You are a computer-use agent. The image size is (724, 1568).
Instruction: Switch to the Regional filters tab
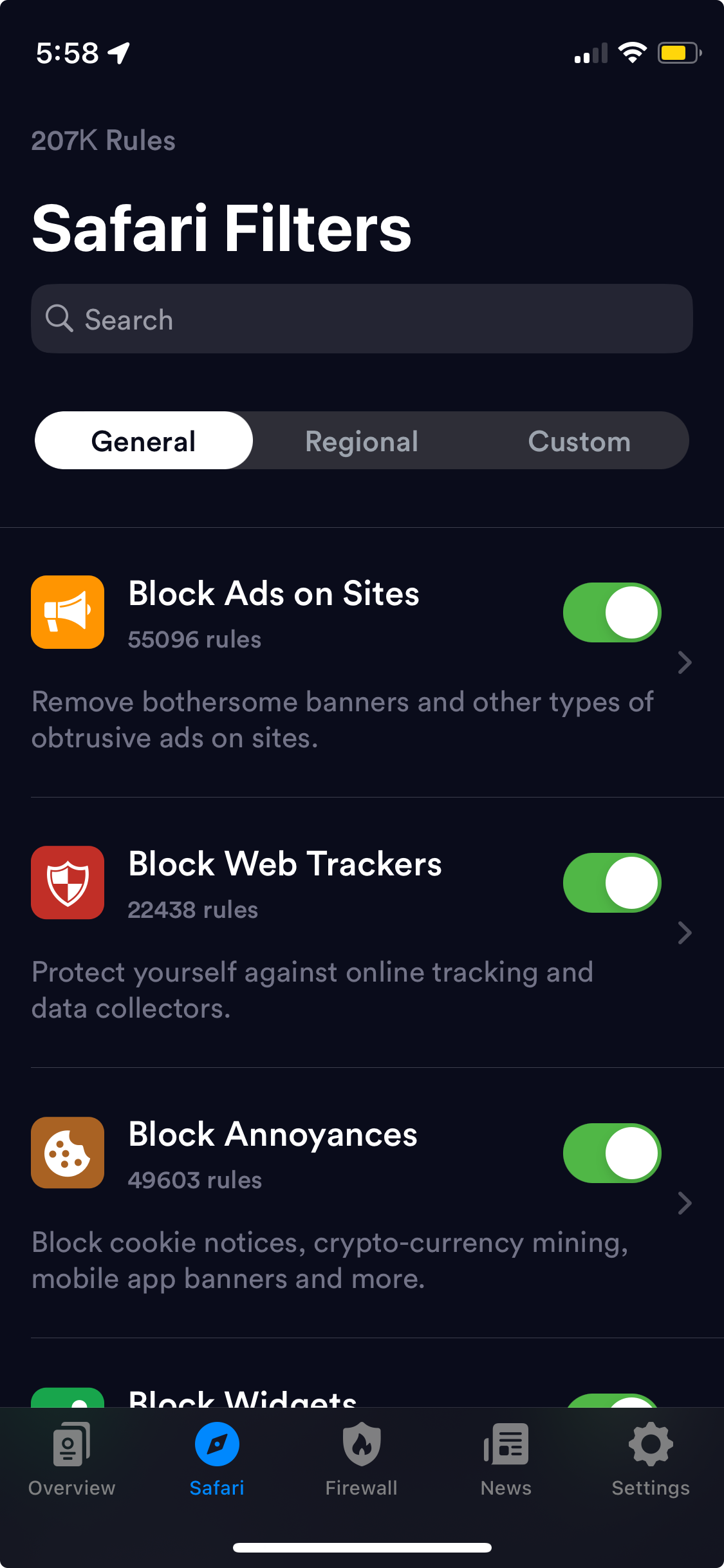(x=362, y=441)
